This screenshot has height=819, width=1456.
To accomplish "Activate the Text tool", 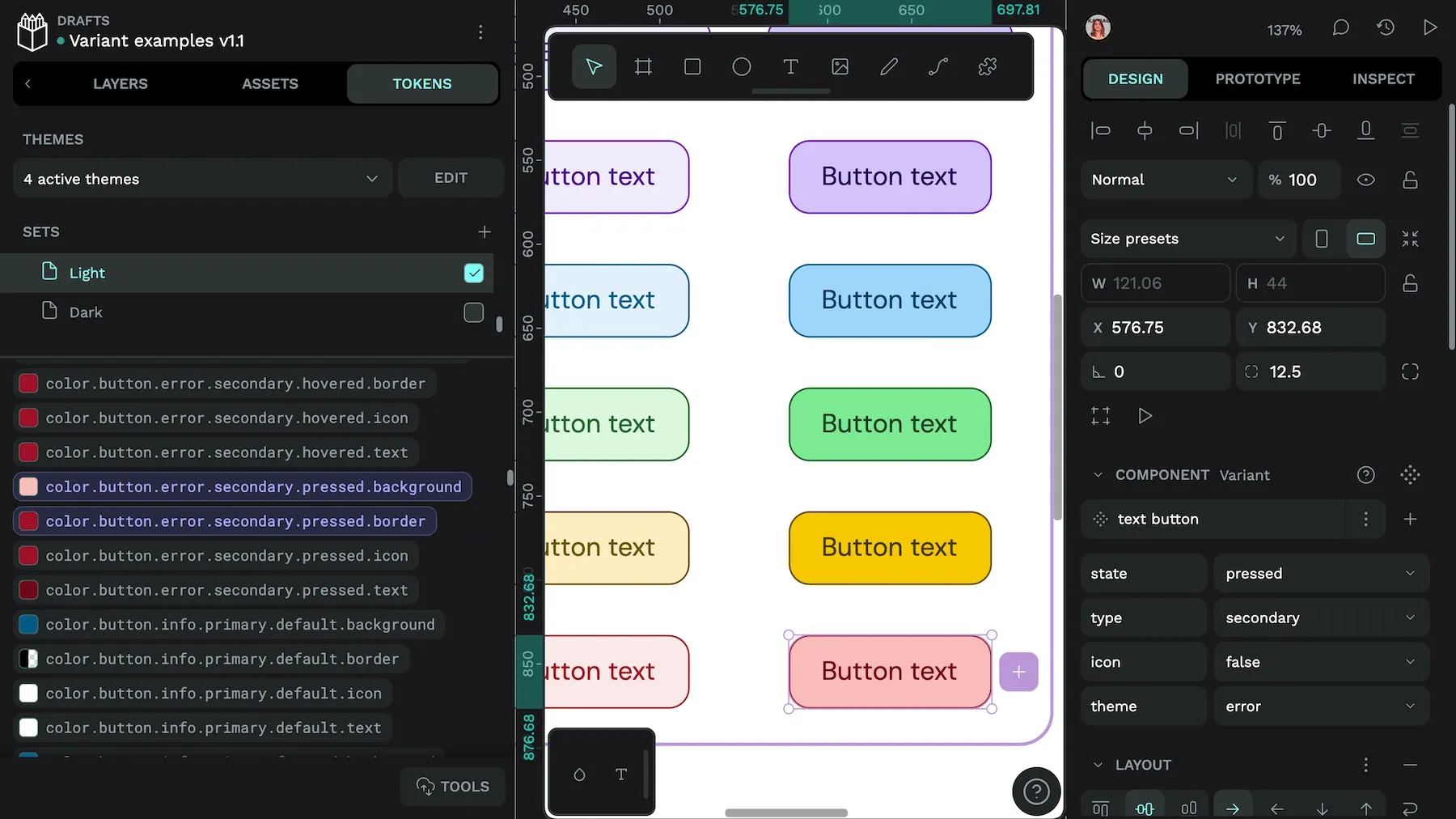I will 790,66.
